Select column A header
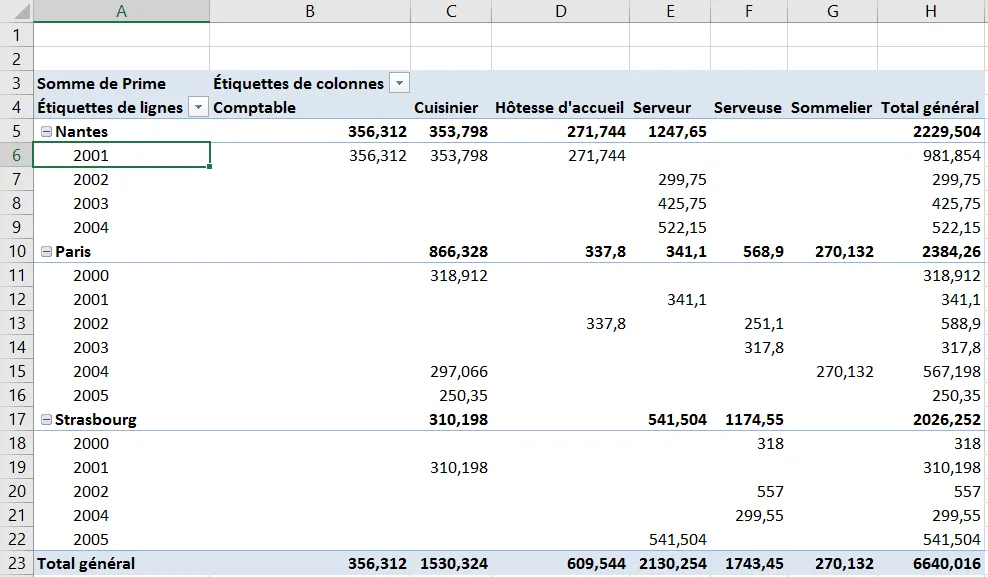Viewport: 988px width, 577px height. pos(122,11)
